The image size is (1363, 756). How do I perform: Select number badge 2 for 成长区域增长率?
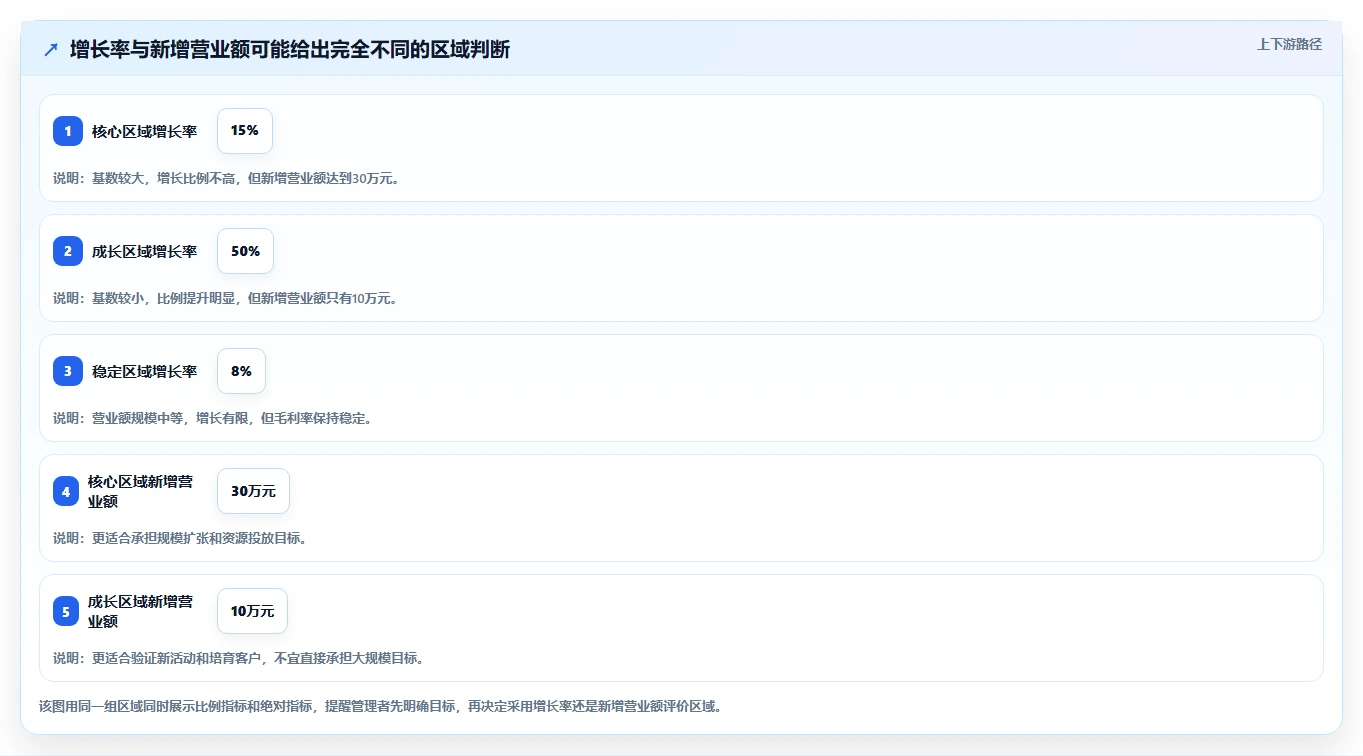click(68, 251)
